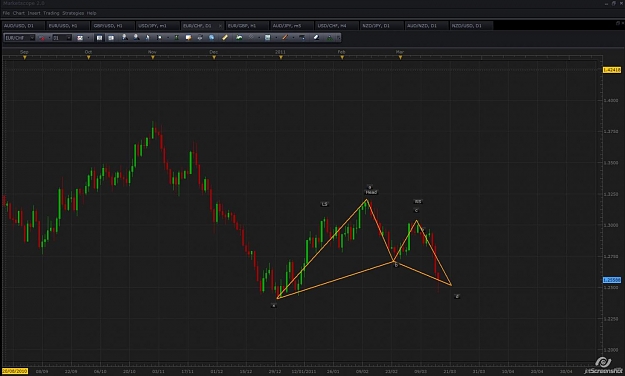Select the white eraser tool
The image size is (625, 376).
click(x=316, y=37)
